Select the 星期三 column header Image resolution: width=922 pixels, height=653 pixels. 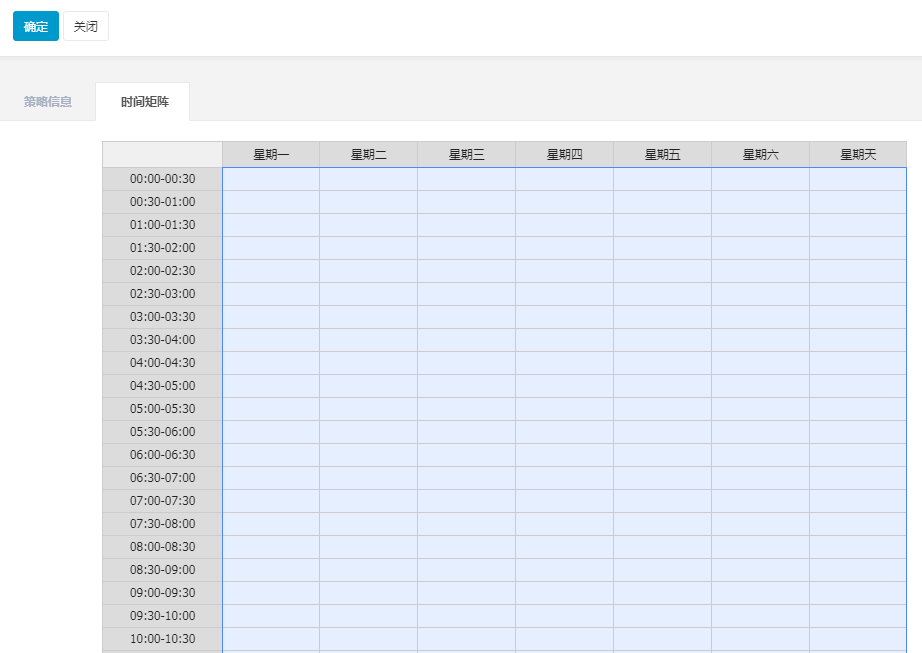pos(467,155)
